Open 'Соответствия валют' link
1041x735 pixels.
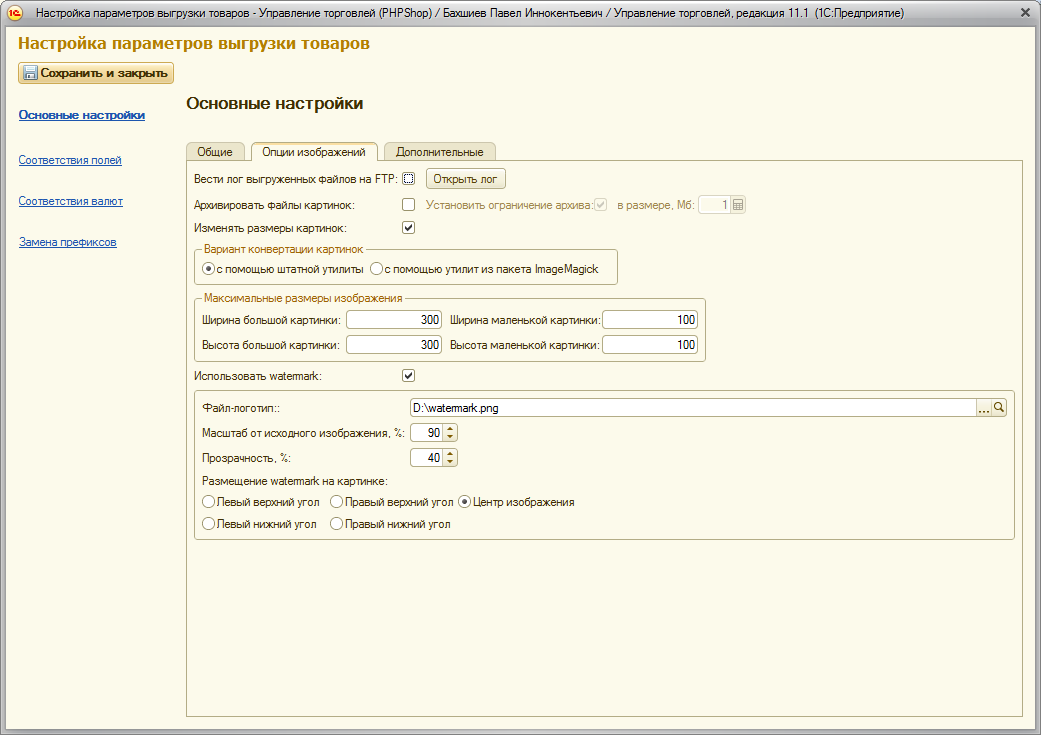point(70,201)
